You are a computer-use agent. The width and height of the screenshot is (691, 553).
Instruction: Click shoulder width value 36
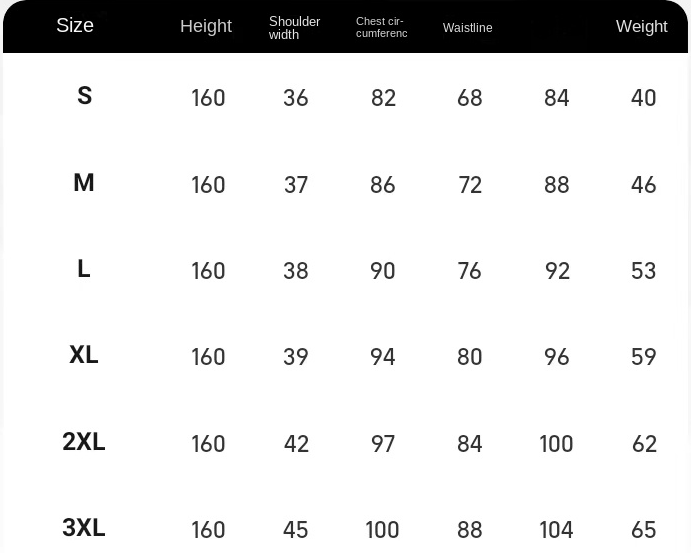[296, 98]
